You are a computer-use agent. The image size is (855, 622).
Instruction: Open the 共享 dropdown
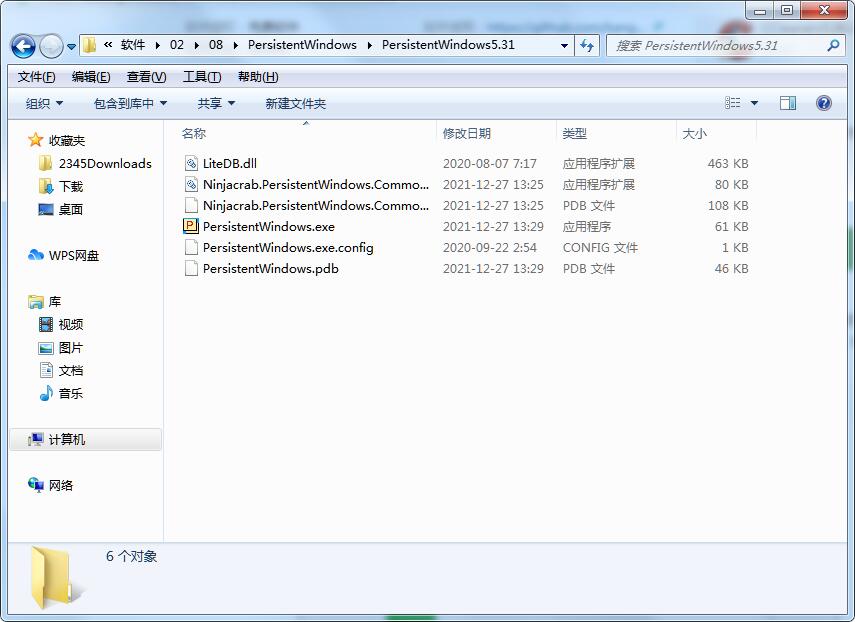click(x=216, y=104)
